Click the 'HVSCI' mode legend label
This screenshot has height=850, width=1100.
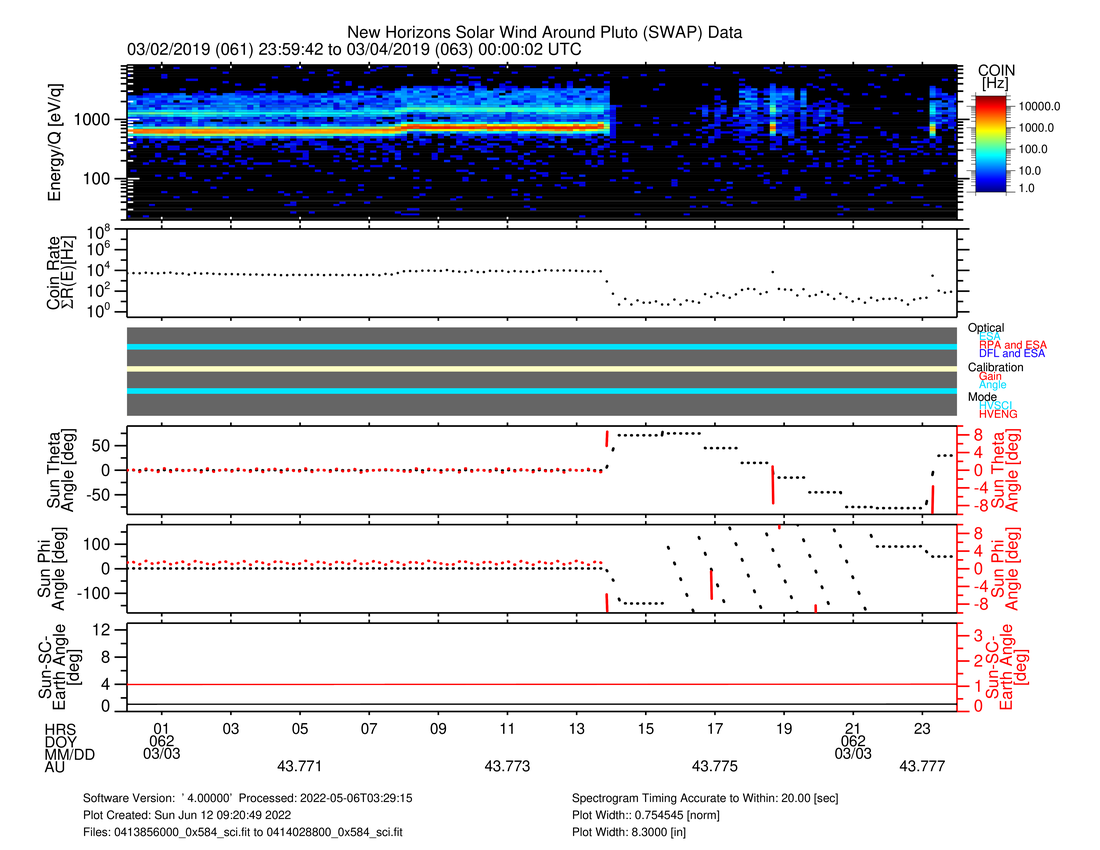coord(995,405)
